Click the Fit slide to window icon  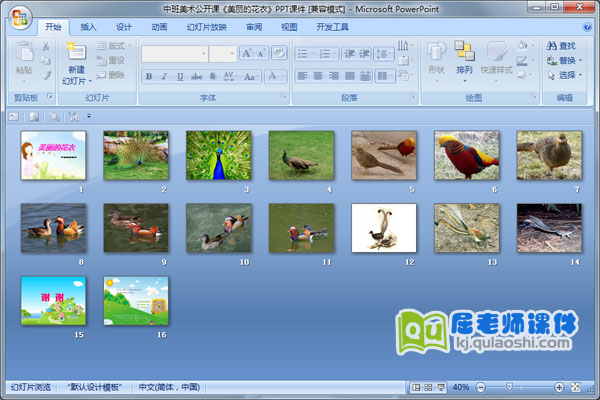(576, 387)
